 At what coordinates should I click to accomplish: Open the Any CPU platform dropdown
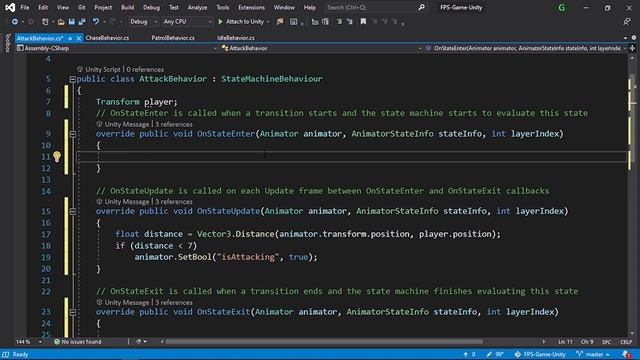(x=187, y=22)
